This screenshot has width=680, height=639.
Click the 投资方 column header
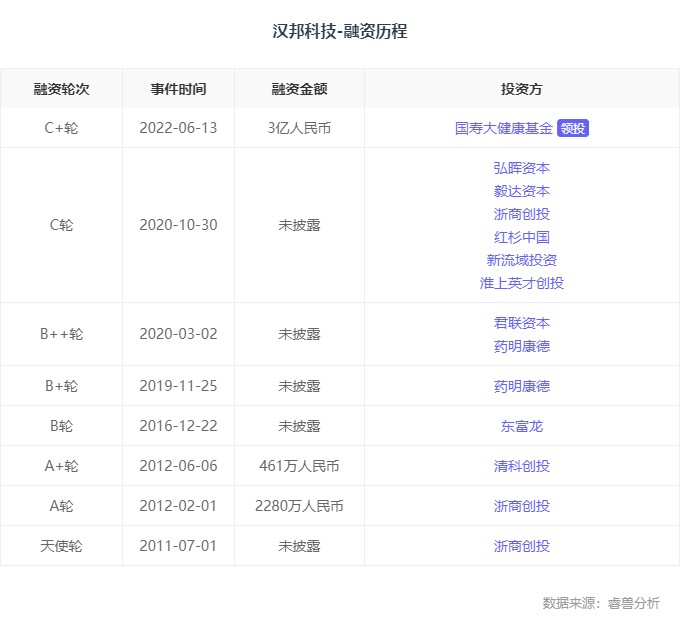pyautogui.click(x=521, y=89)
